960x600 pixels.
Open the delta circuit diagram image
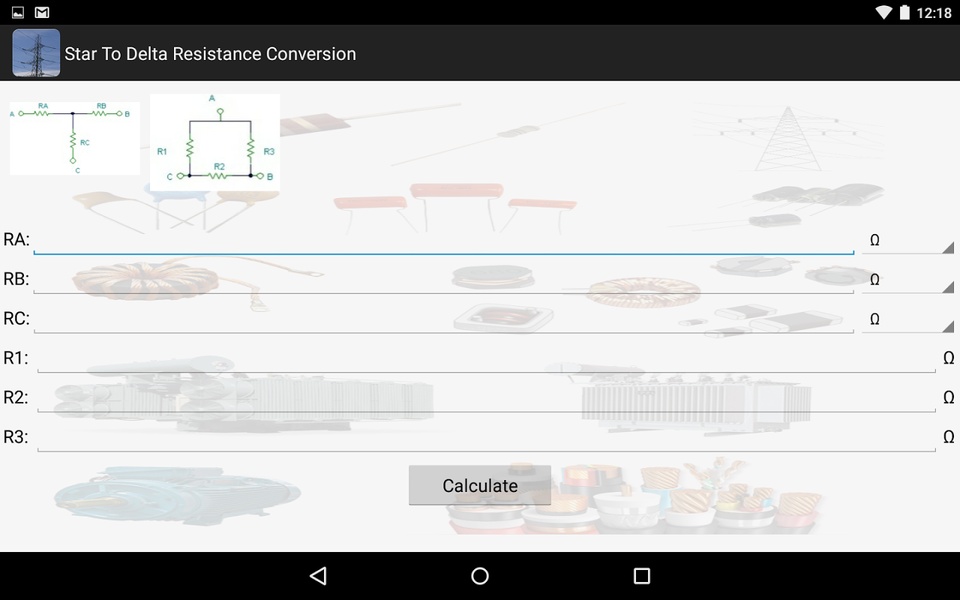[215, 142]
